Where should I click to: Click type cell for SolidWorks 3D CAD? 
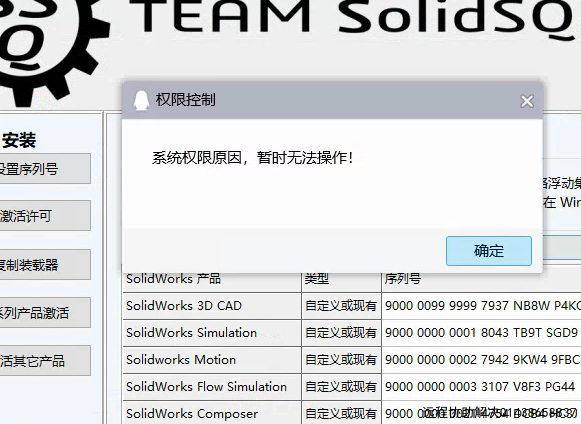(x=341, y=306)
